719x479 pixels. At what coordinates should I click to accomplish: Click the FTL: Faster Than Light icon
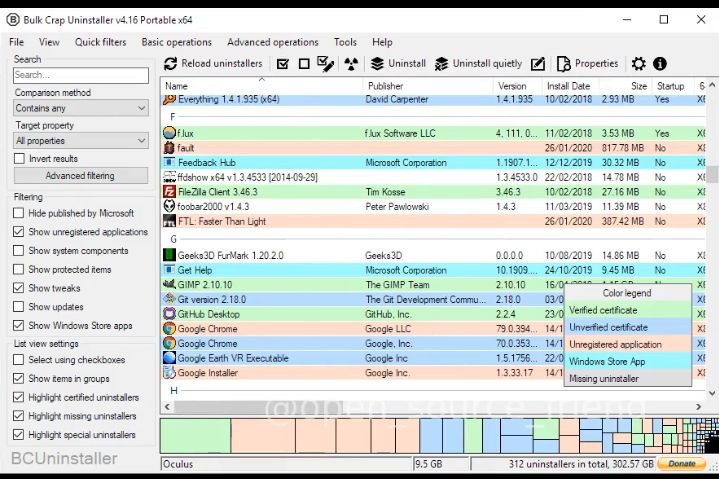tap(169, 221)
